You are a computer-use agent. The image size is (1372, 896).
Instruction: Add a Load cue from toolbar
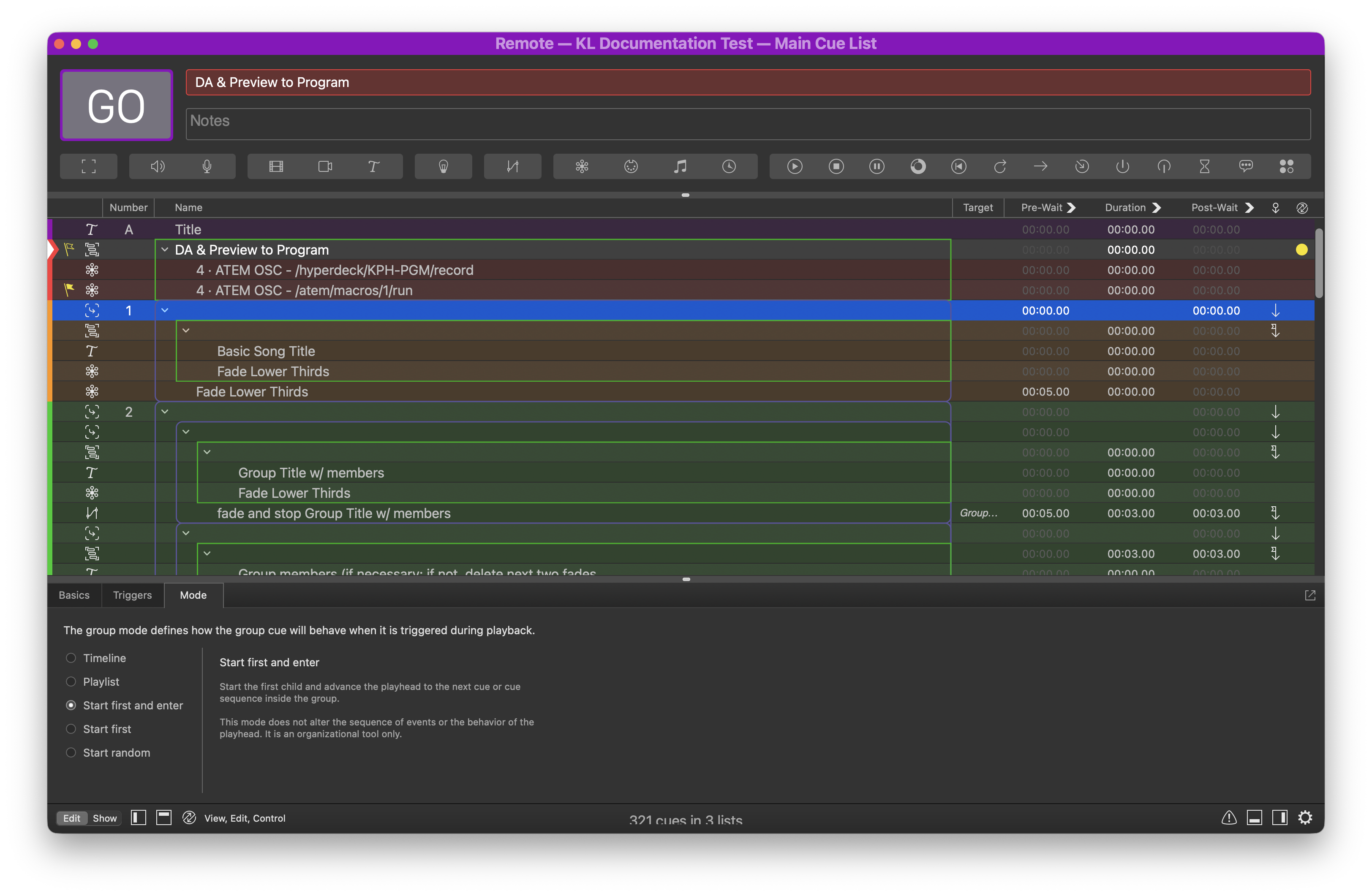[x=918, y=166]
